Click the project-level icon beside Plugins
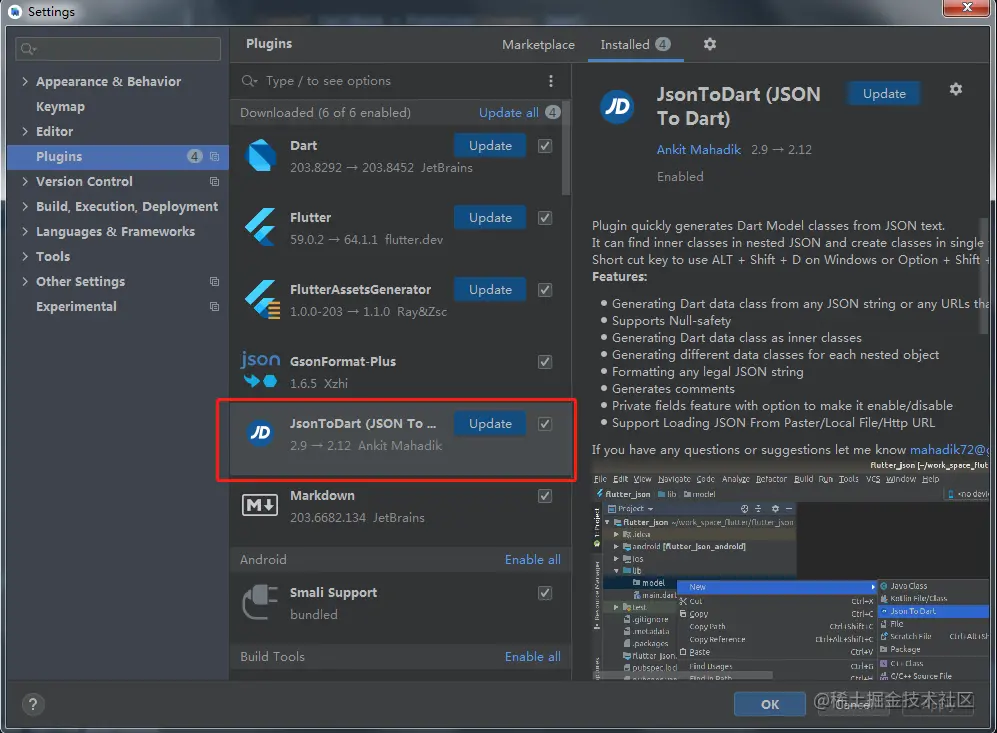 click(x=214, y=156)
